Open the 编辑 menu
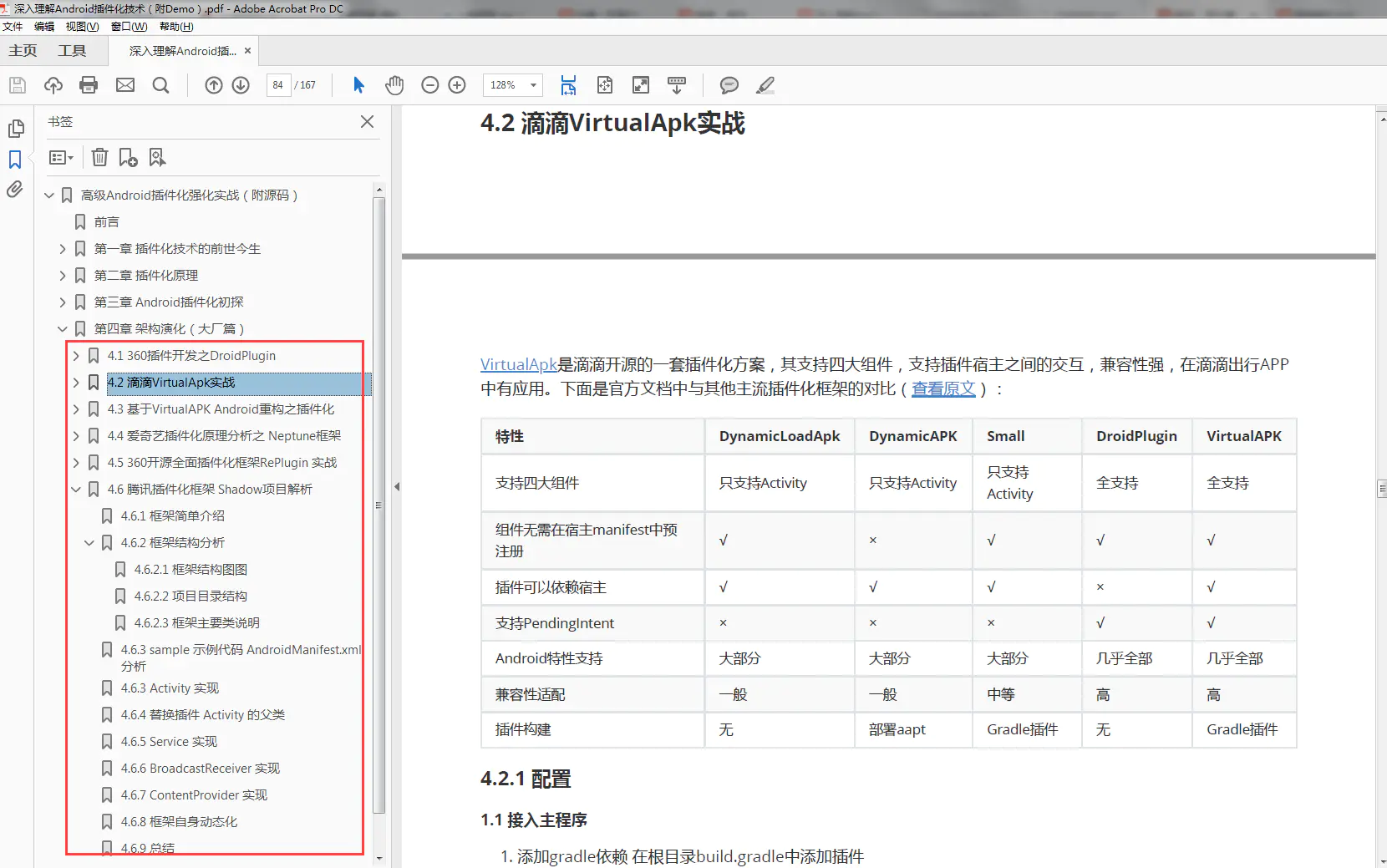The width and height of the screenshot is (1387, 868). coord(44,27)
